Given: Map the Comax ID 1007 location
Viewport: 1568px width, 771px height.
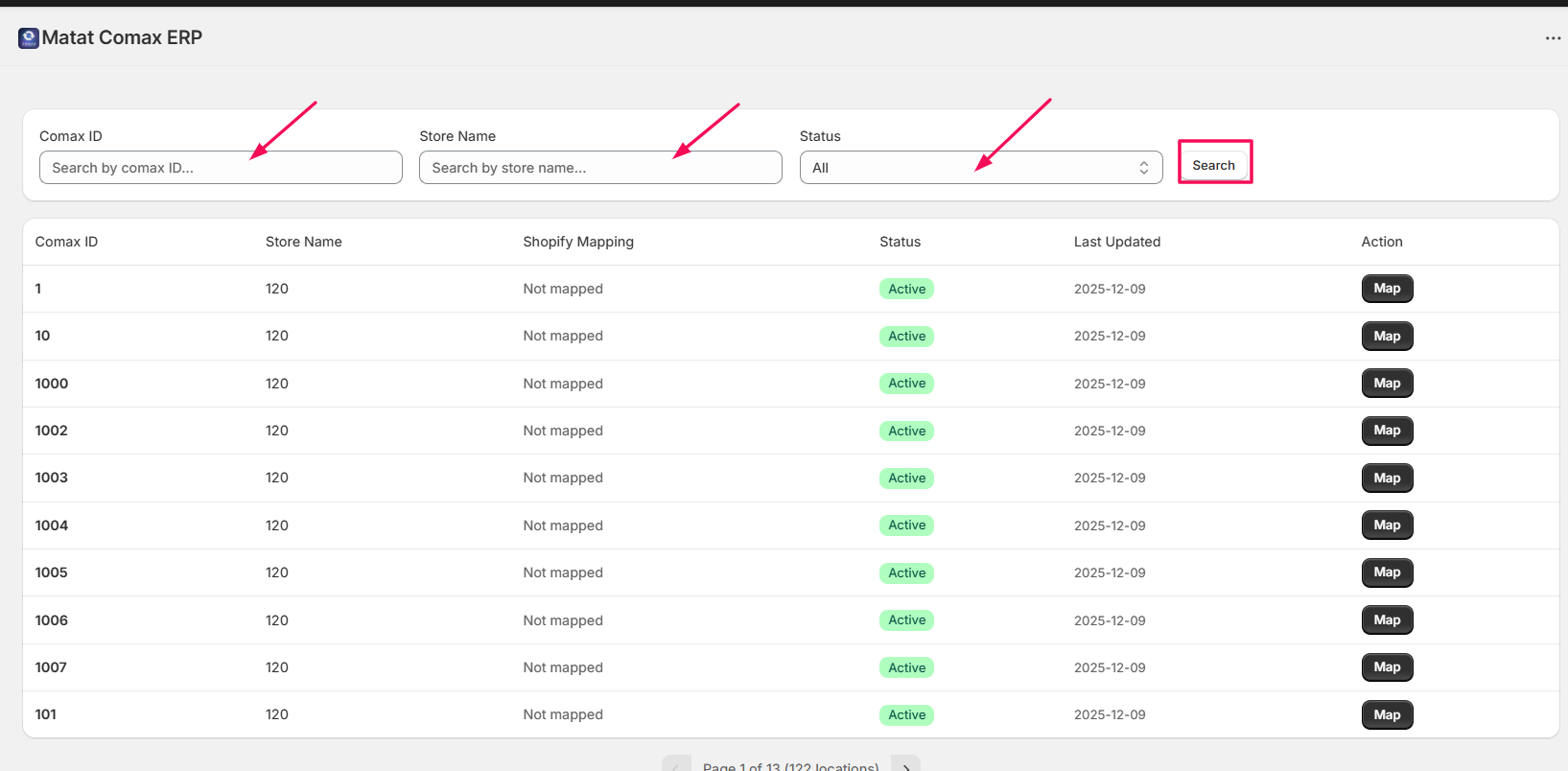Looking at the screenshot, I should pyautogui.click(x=1387, y=667).
